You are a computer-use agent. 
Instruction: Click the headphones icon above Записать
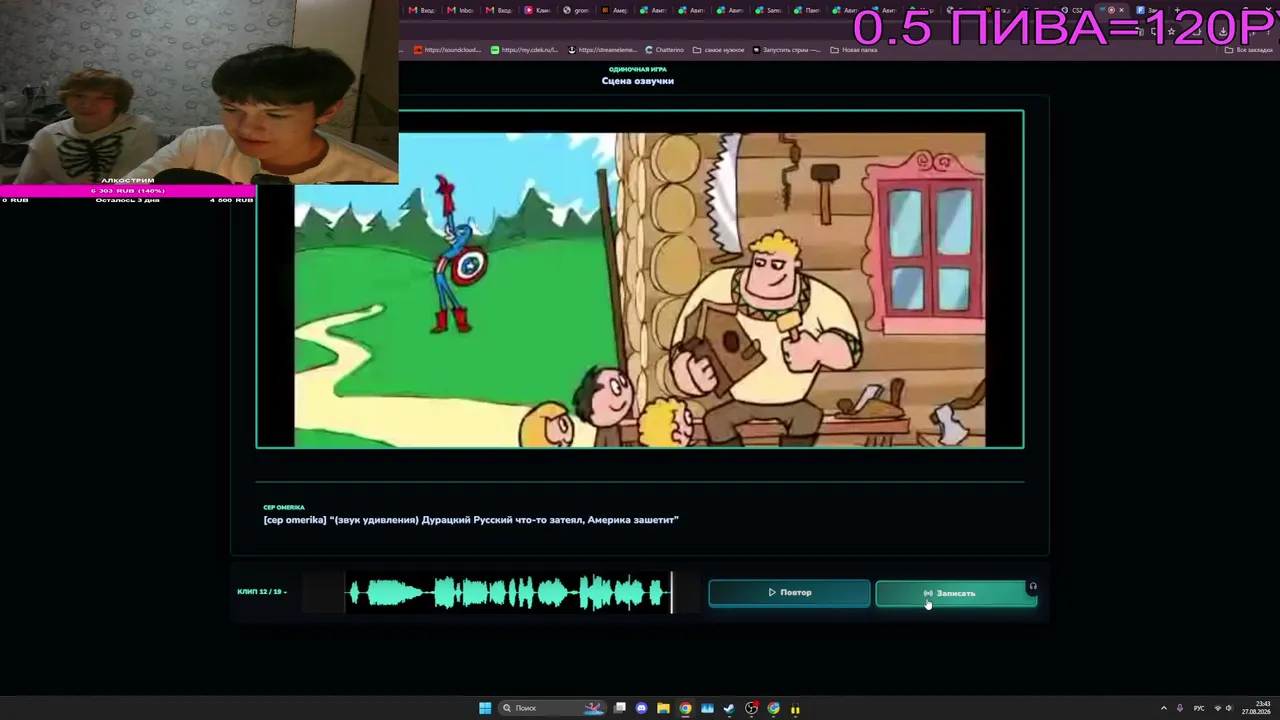pyautogui.click(x=1033, y=587)
